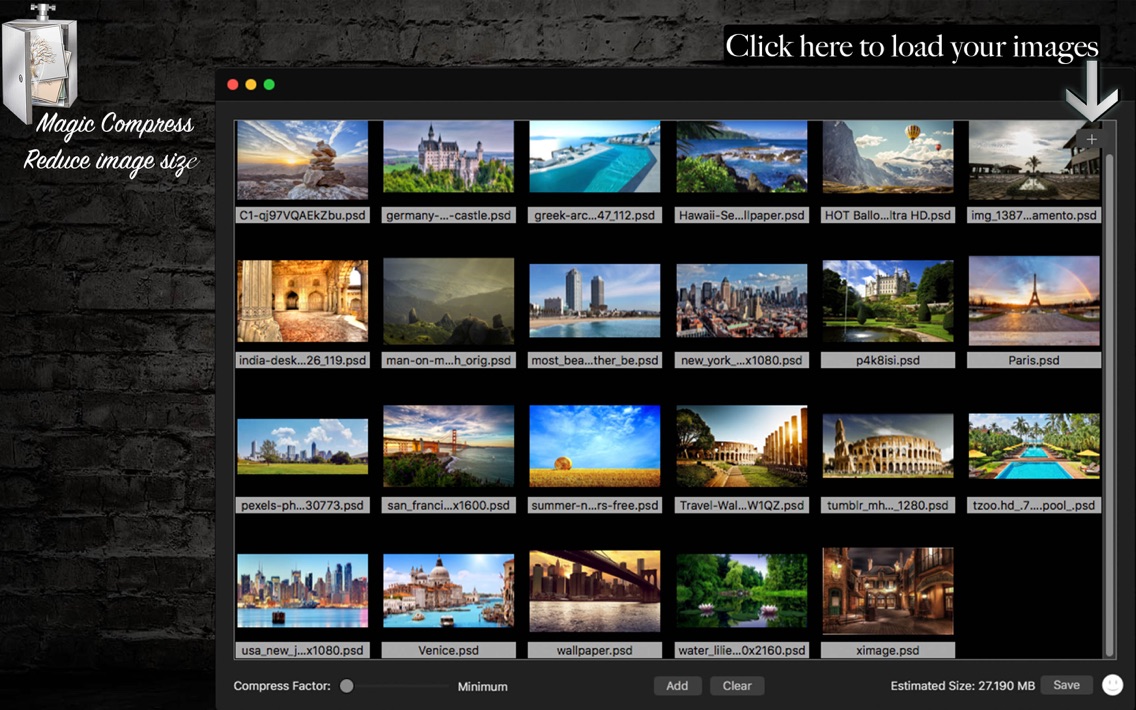Click the greek pool image thumbnail
The image size is (1136, 710).
[594, 157]
